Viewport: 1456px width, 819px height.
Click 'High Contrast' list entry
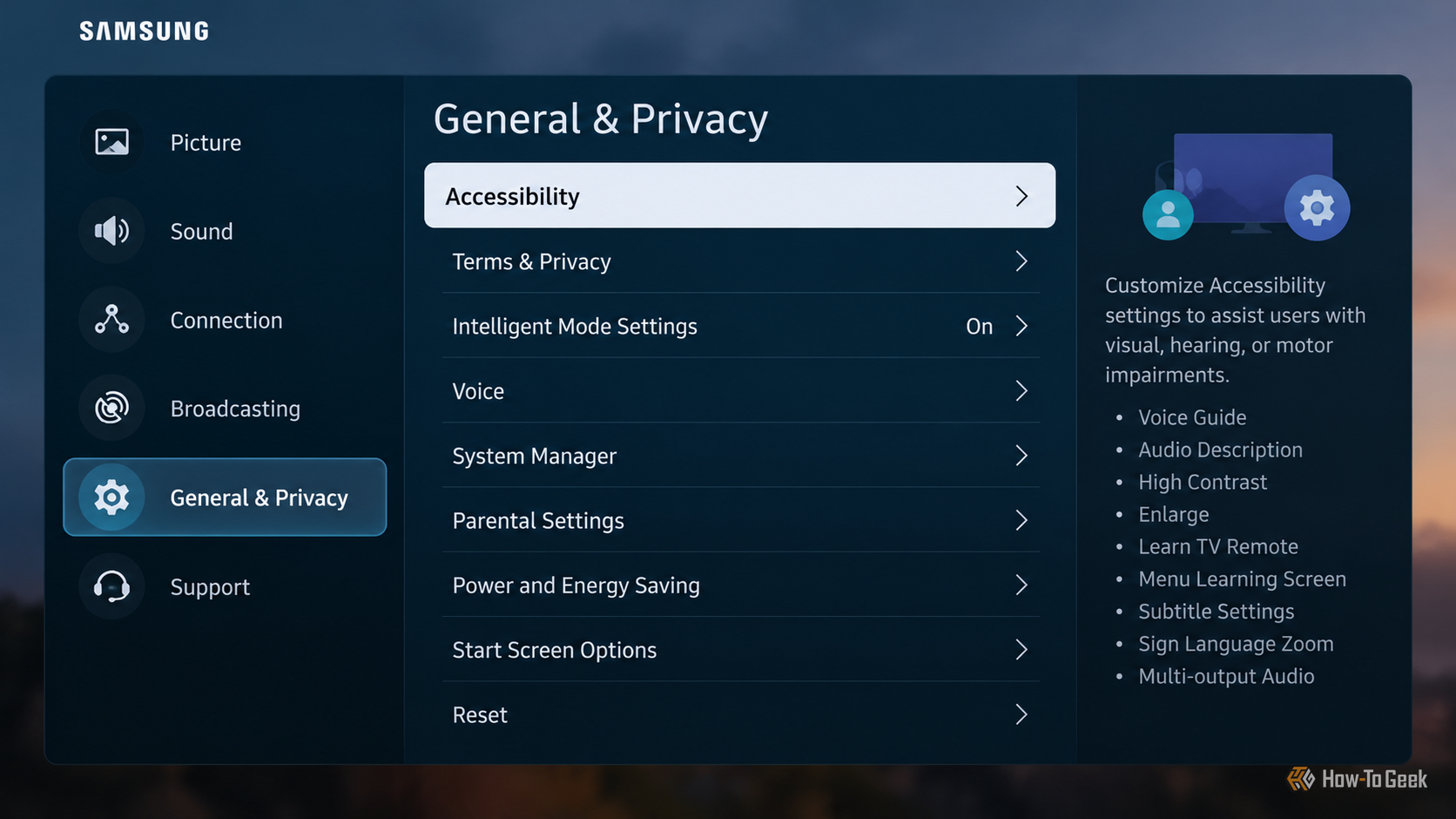pyautogui.click(x=1203, y=482)
